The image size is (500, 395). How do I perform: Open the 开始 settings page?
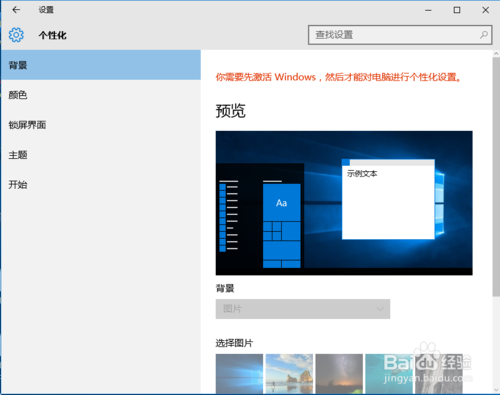click(x=101, y=185)
